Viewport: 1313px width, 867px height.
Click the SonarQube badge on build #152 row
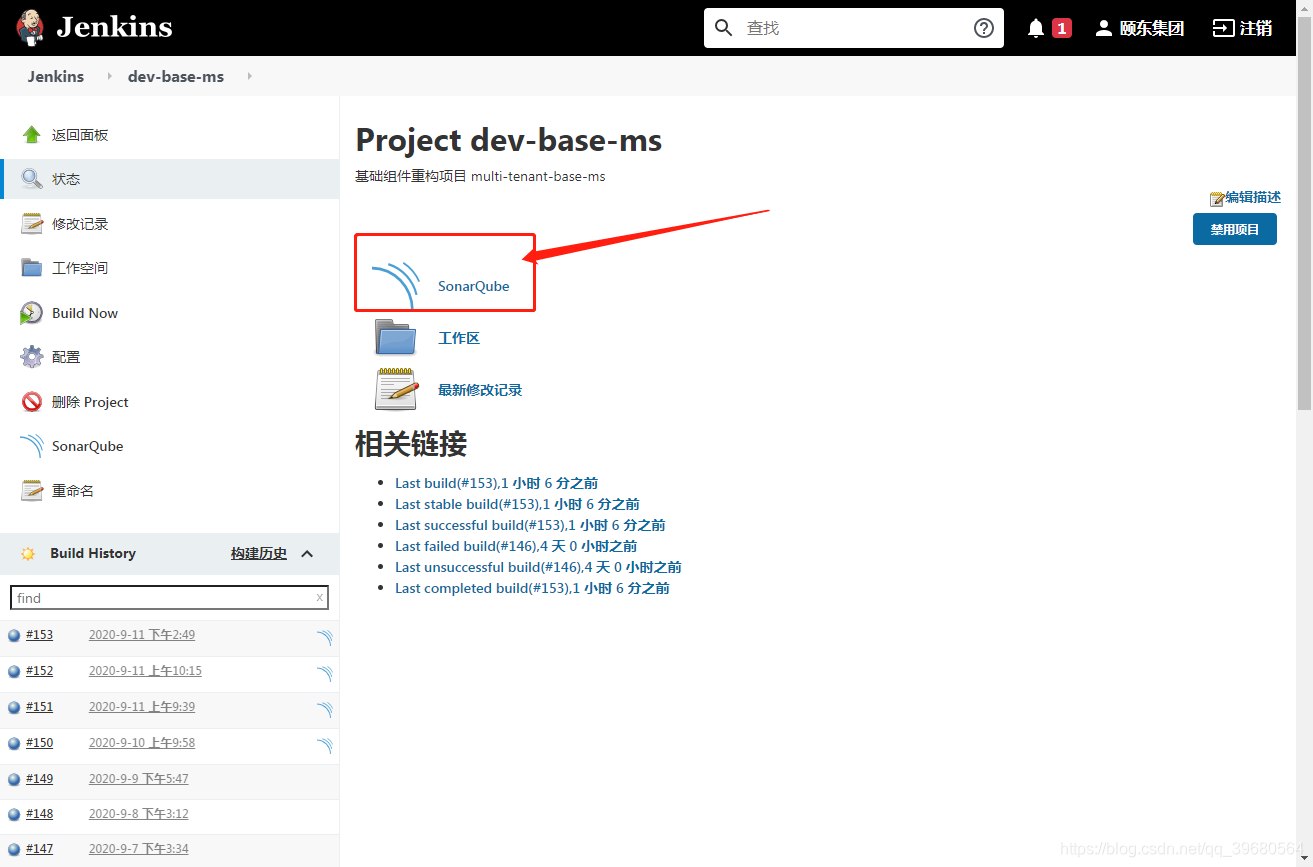tap(324, 674)
